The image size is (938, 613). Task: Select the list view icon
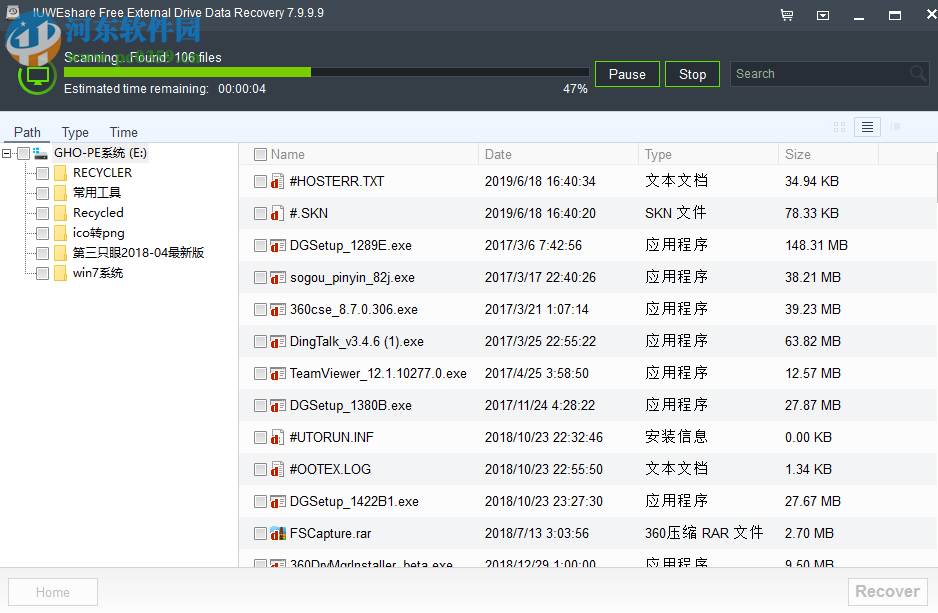[866, 127]
